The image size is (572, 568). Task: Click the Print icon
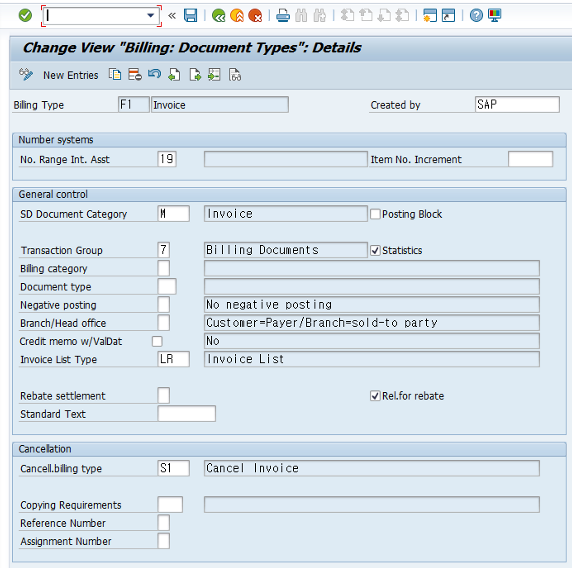coord(283,16)
